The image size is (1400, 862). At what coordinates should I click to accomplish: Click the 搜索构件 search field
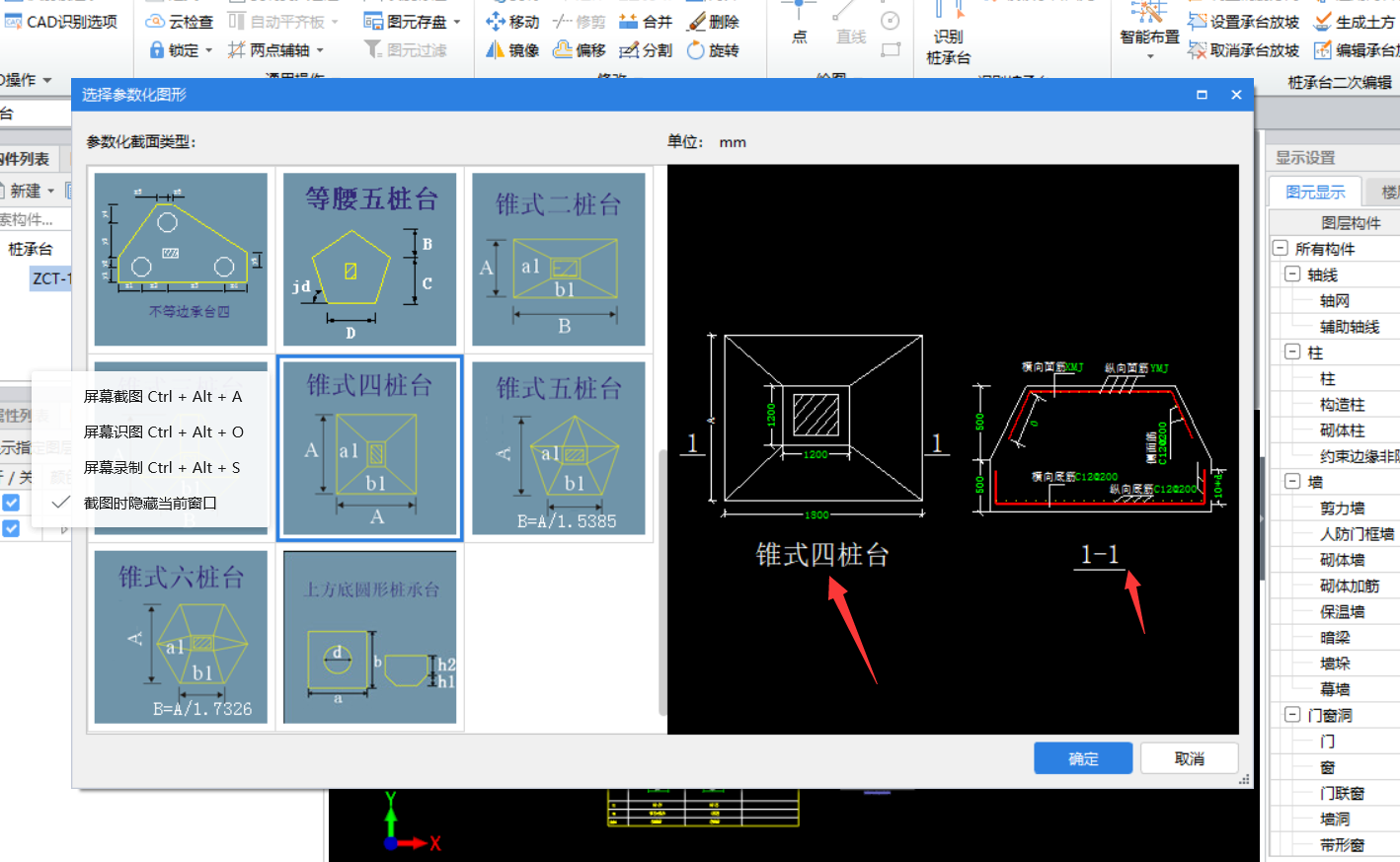[x=36, y=219]
